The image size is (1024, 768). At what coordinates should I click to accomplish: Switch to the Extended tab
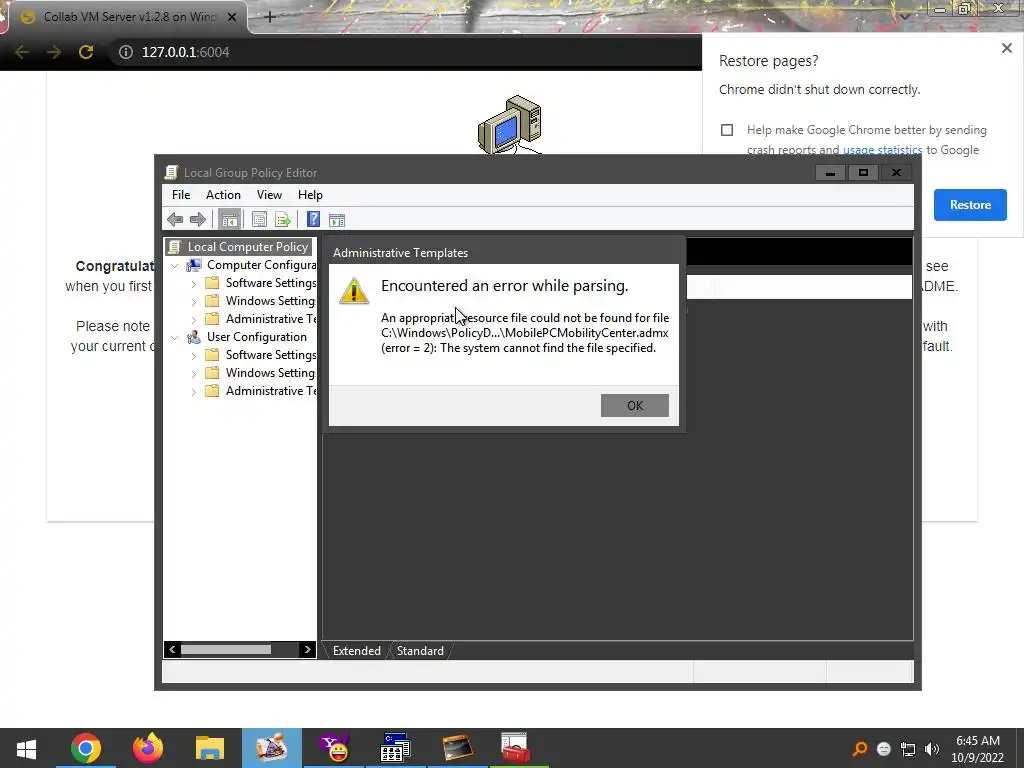pos(357,650)
